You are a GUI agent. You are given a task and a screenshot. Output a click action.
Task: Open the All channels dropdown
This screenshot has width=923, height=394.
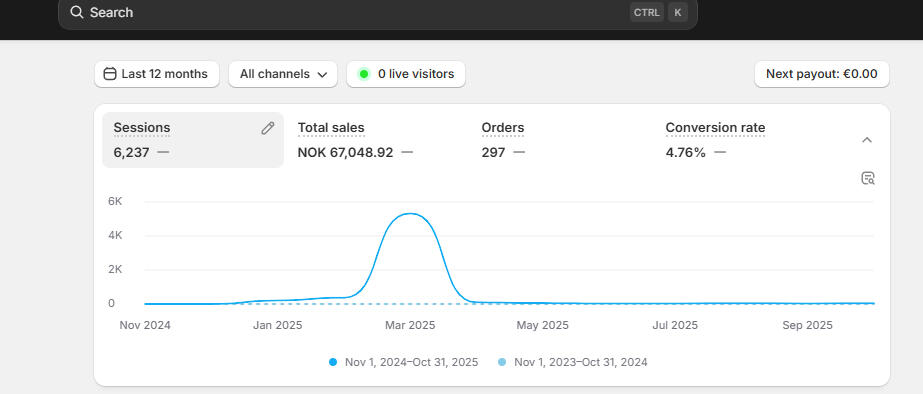(x=283, y=74)
